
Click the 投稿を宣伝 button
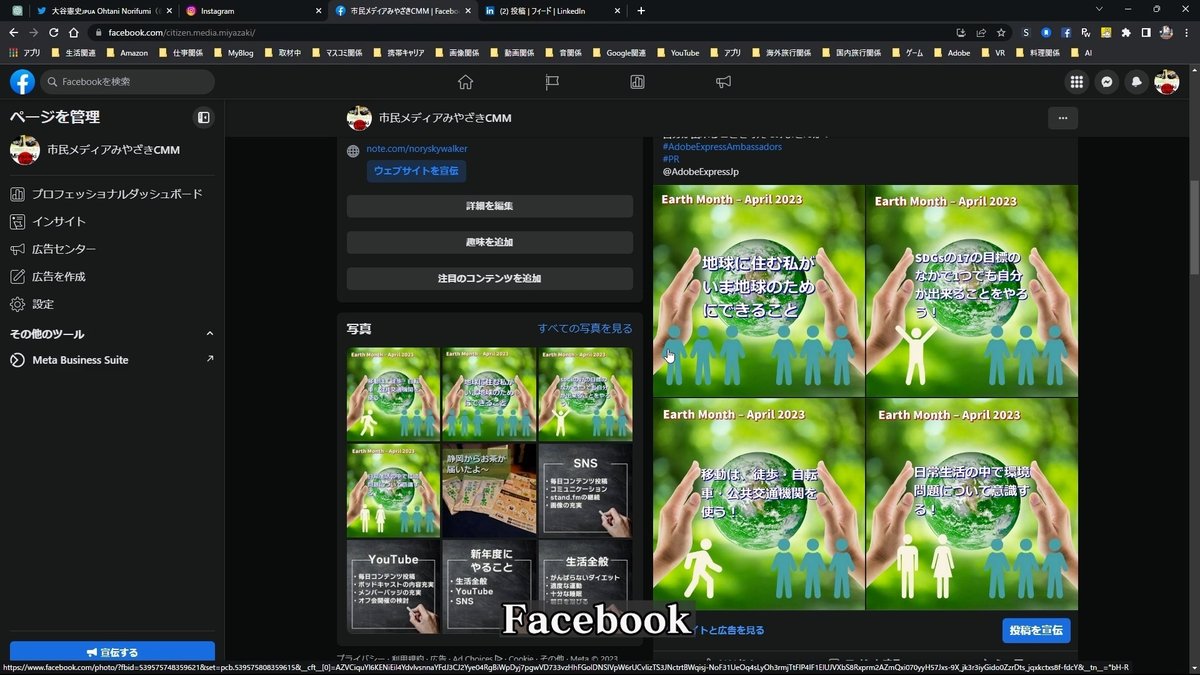(x=1036, y=630)
